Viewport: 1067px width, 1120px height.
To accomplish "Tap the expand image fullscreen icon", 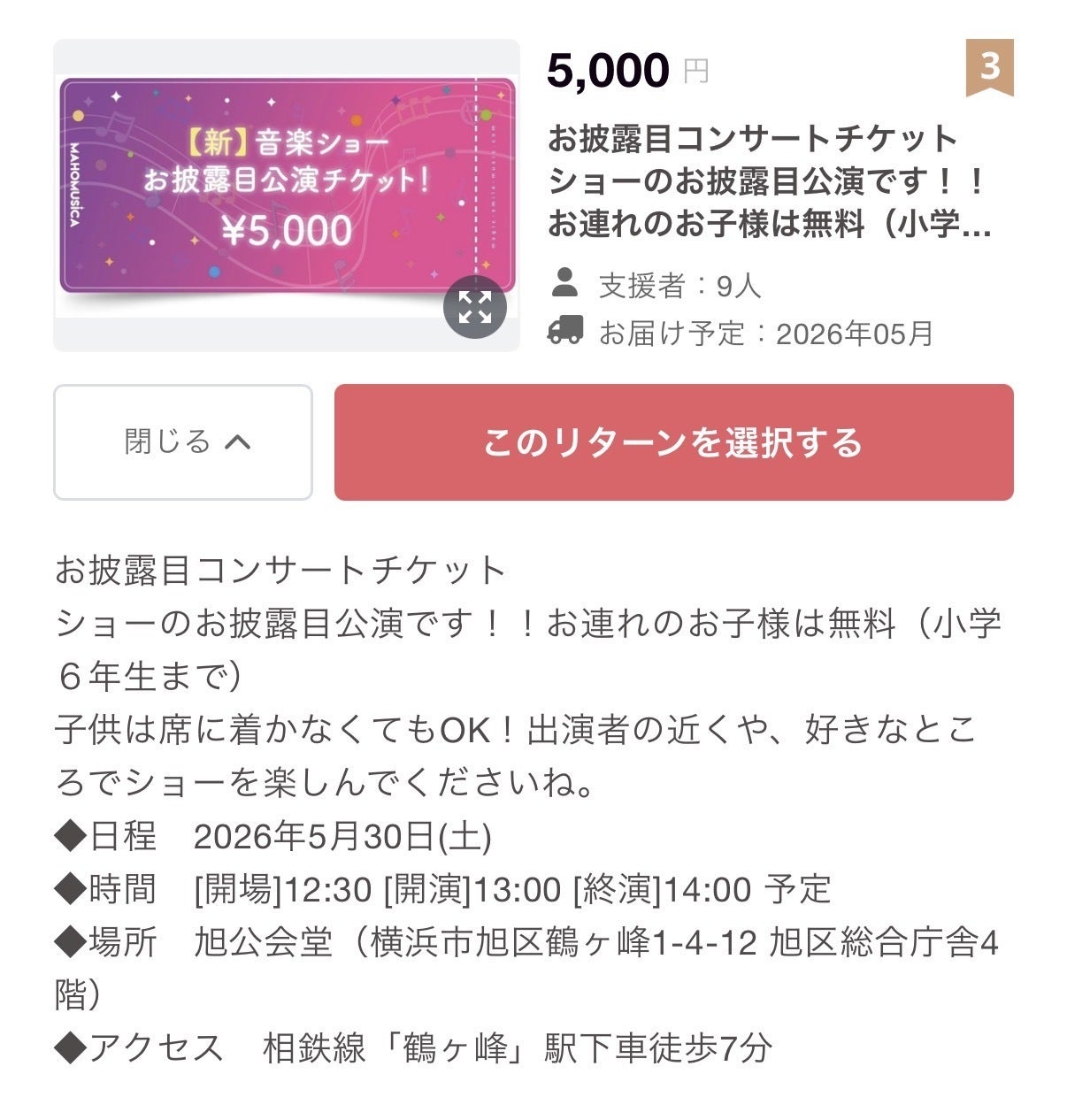I will pos(475,307).
